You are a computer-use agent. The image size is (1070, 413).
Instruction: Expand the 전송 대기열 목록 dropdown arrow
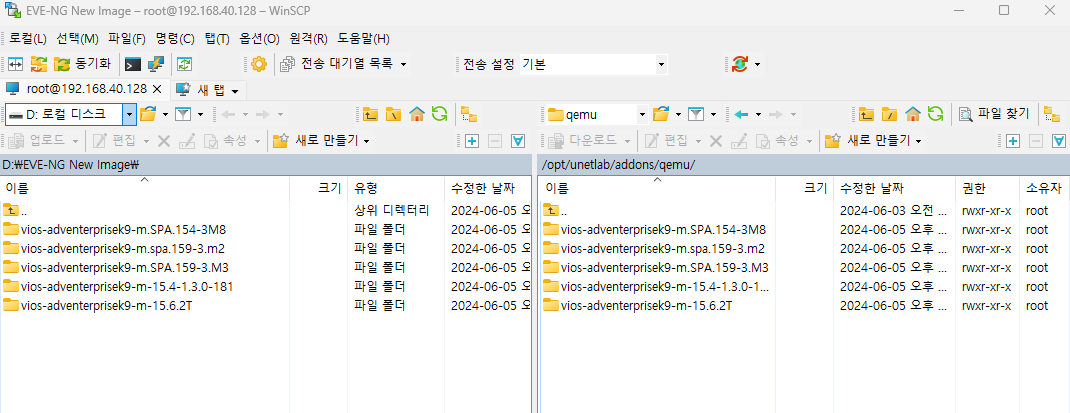[404, 64]
